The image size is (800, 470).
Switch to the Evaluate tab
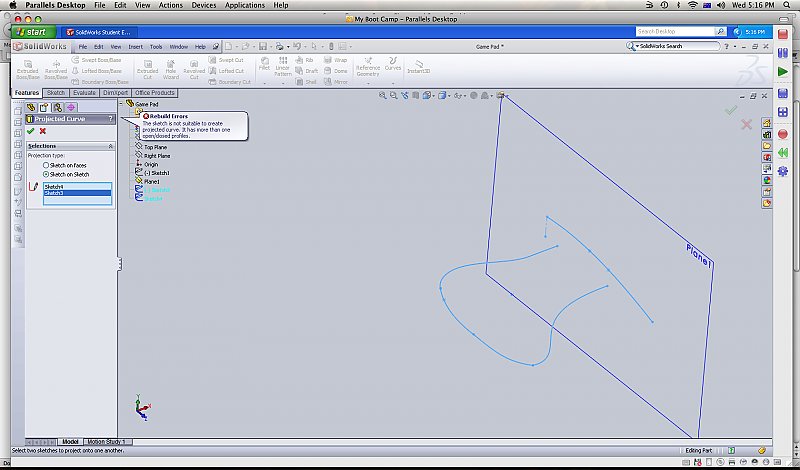click(x=86, y=93)
